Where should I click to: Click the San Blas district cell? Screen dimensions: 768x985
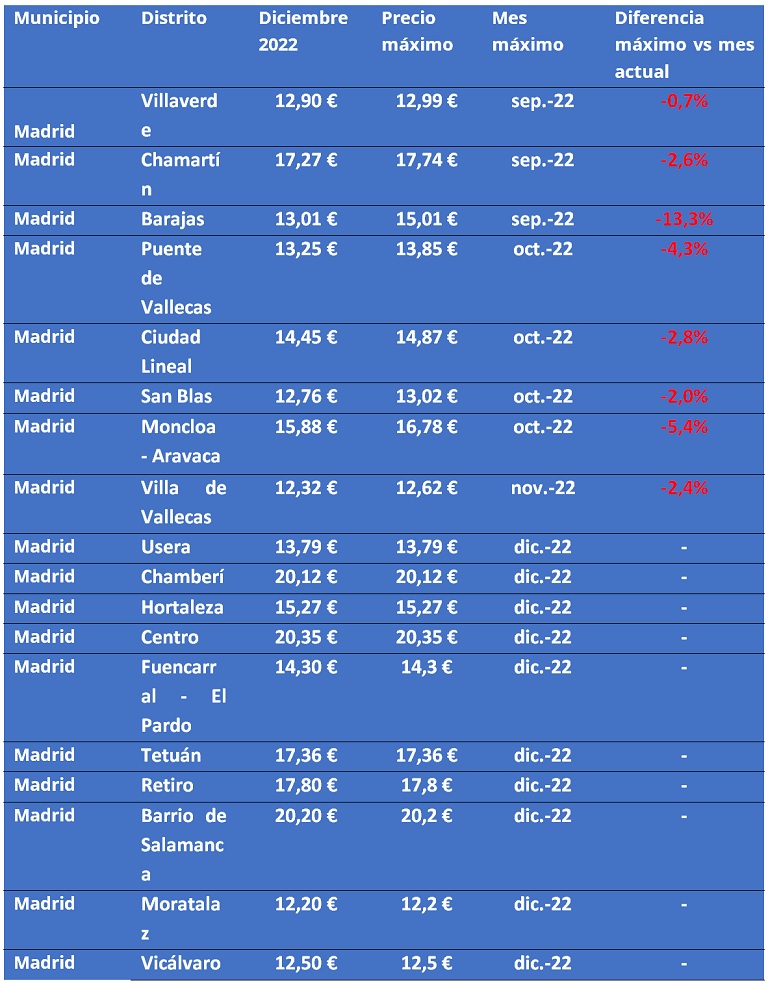[176, 396]
